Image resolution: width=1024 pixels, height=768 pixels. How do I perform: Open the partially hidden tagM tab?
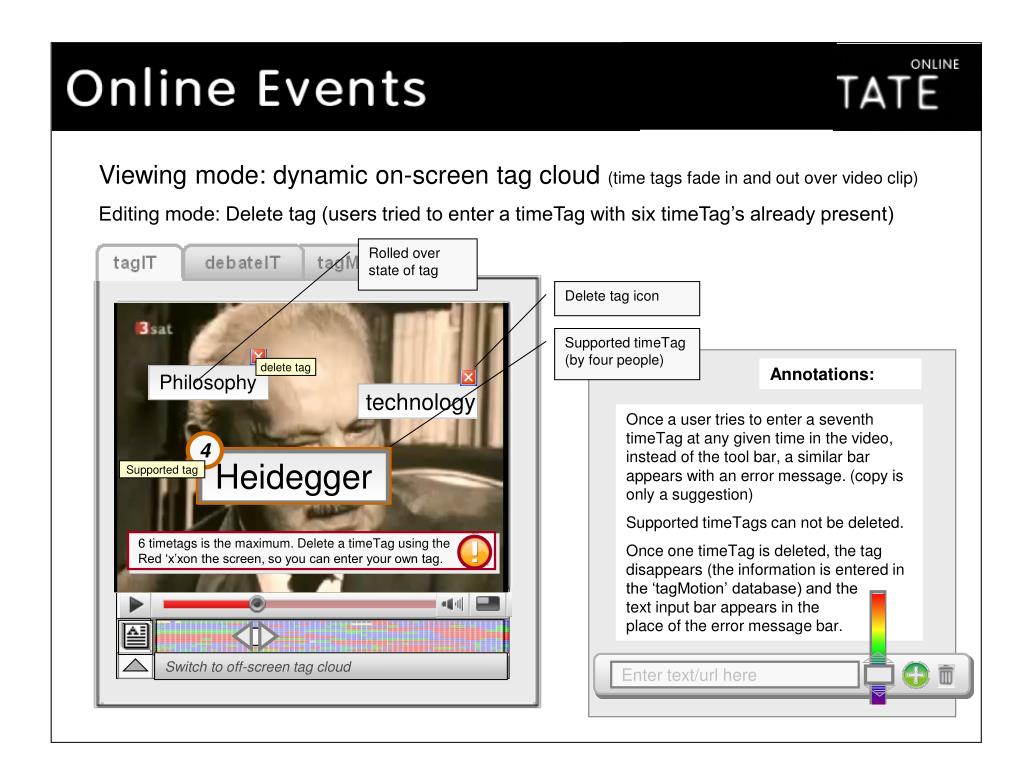click(331, 263)
